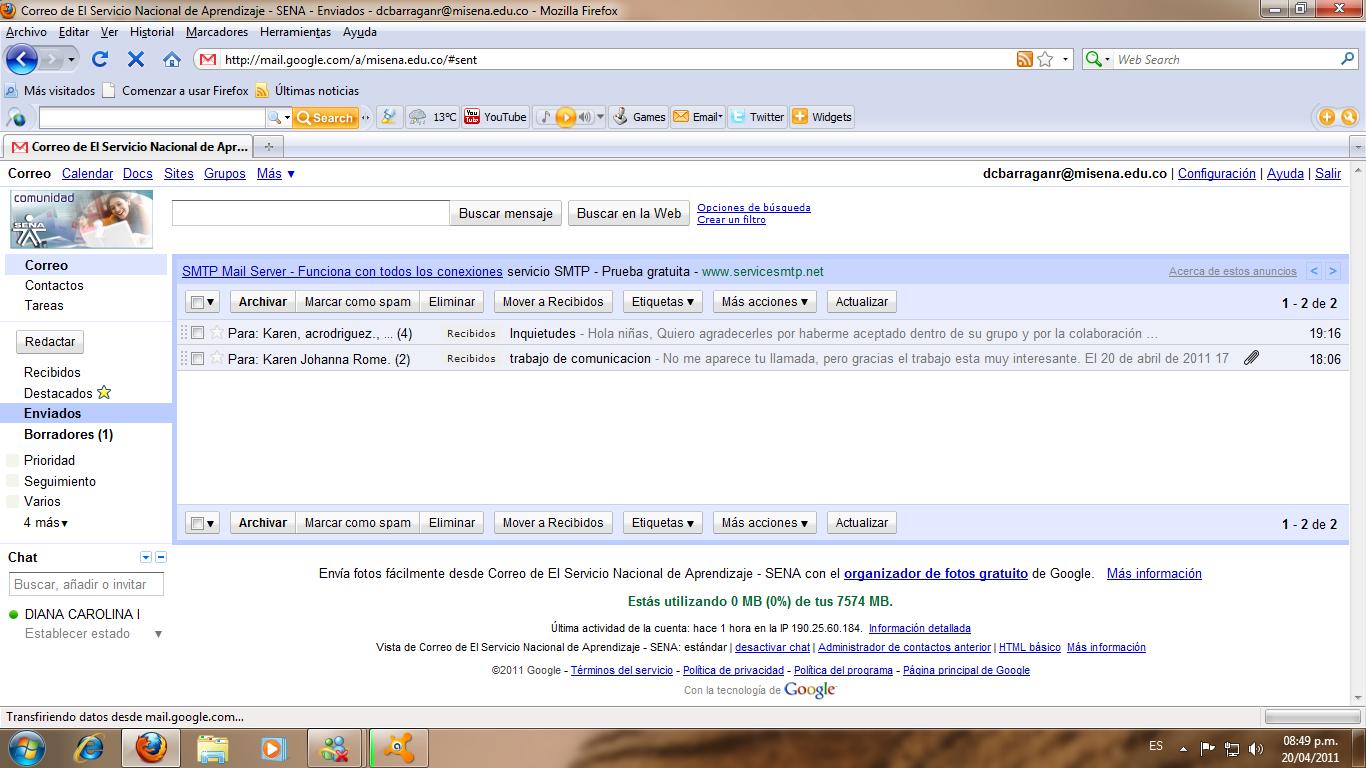Open the Email icon in the toolbar
Viewport: 1366px width, 768px height.
(x=697, y=116)
